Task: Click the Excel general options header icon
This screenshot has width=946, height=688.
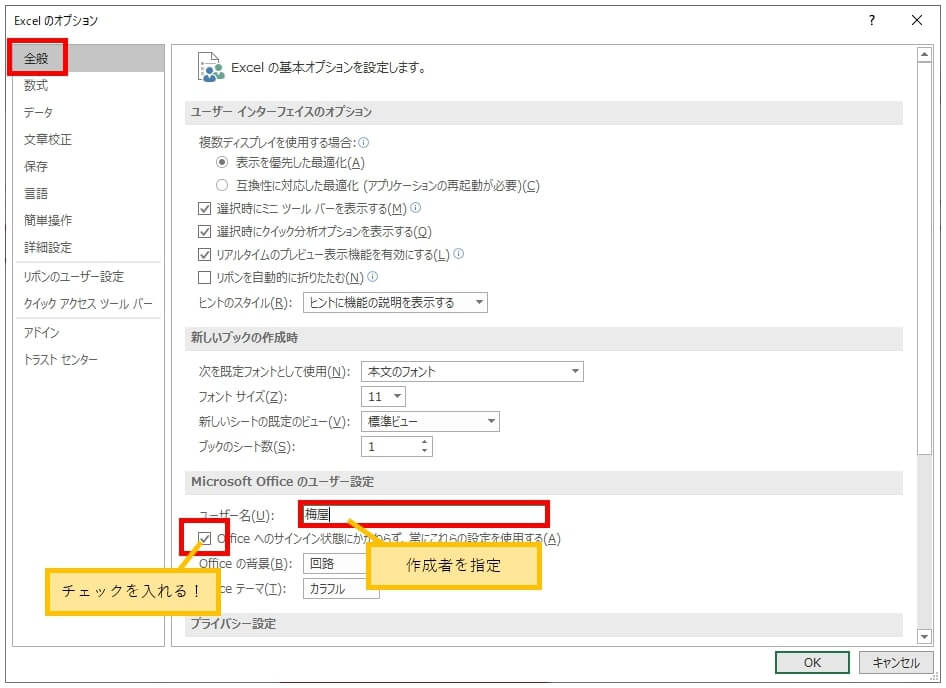Action: (x=211, y=67)
